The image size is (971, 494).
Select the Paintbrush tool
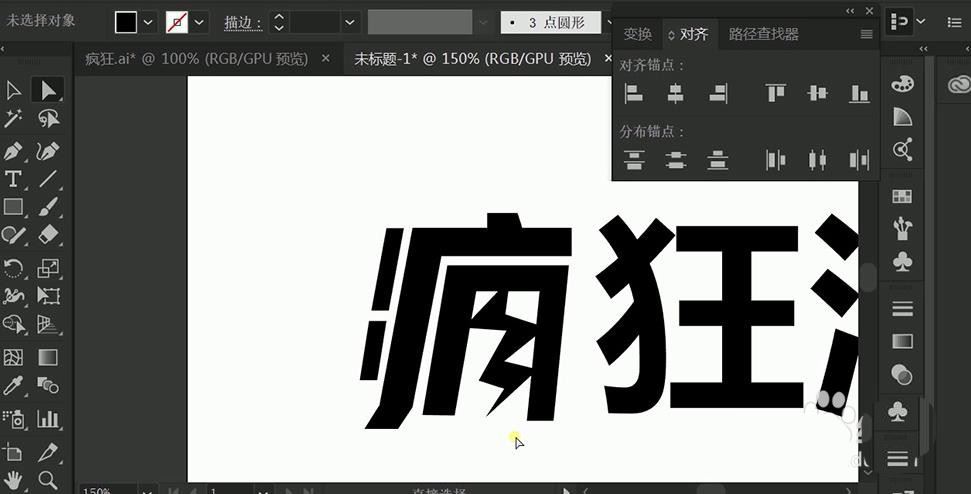point(48,207)
